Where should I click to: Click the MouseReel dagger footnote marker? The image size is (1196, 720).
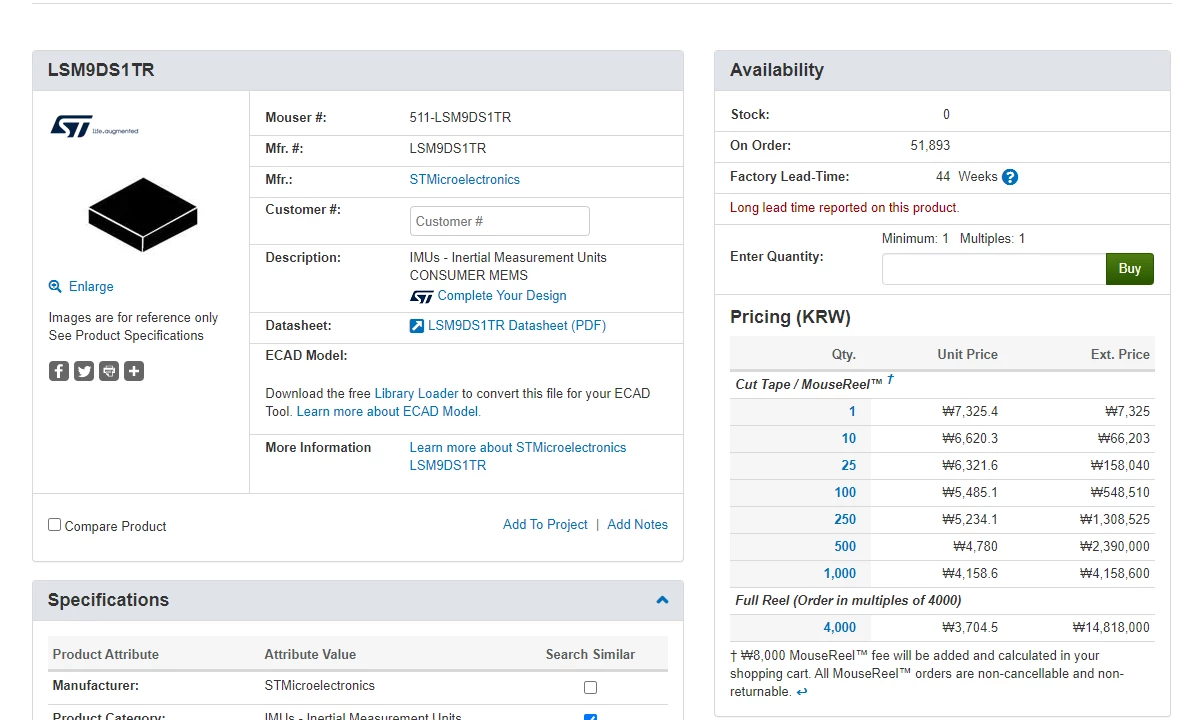[x=890, y=379]
